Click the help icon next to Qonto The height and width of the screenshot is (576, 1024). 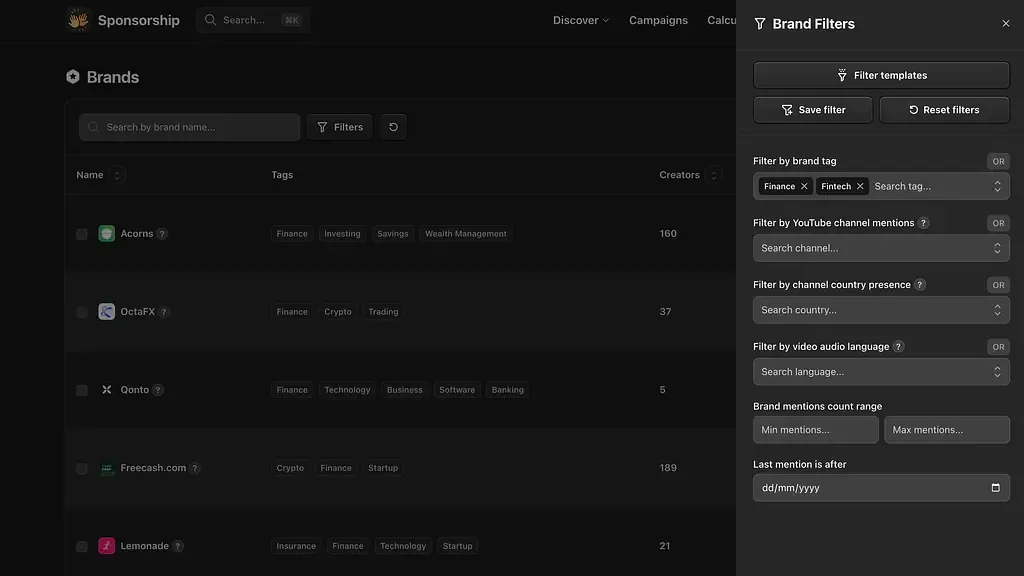[157, 390]
